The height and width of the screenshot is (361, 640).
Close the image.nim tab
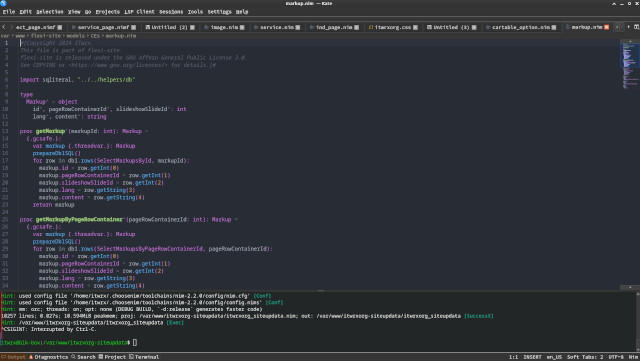pyautogui.click(x=242, y=27)
